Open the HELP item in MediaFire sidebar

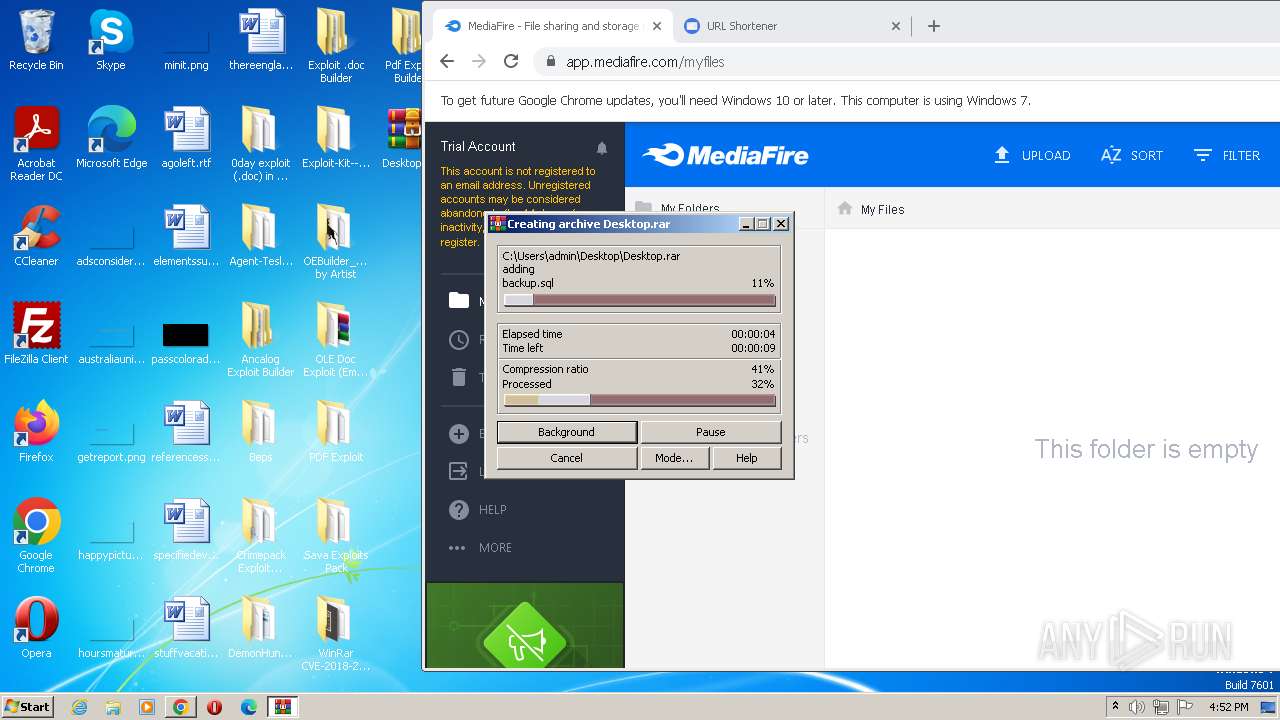pos(479,510)
